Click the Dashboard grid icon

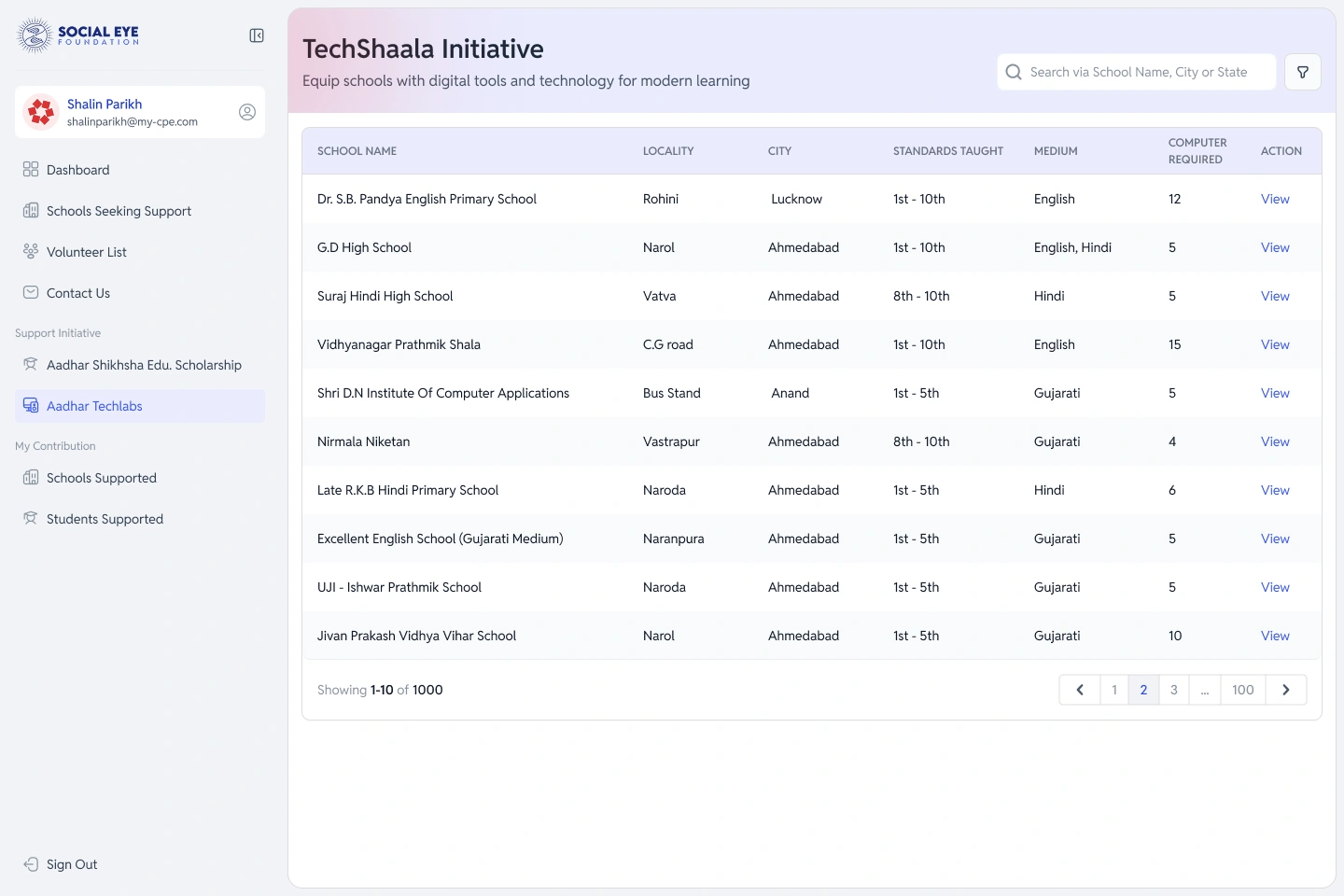31,169
